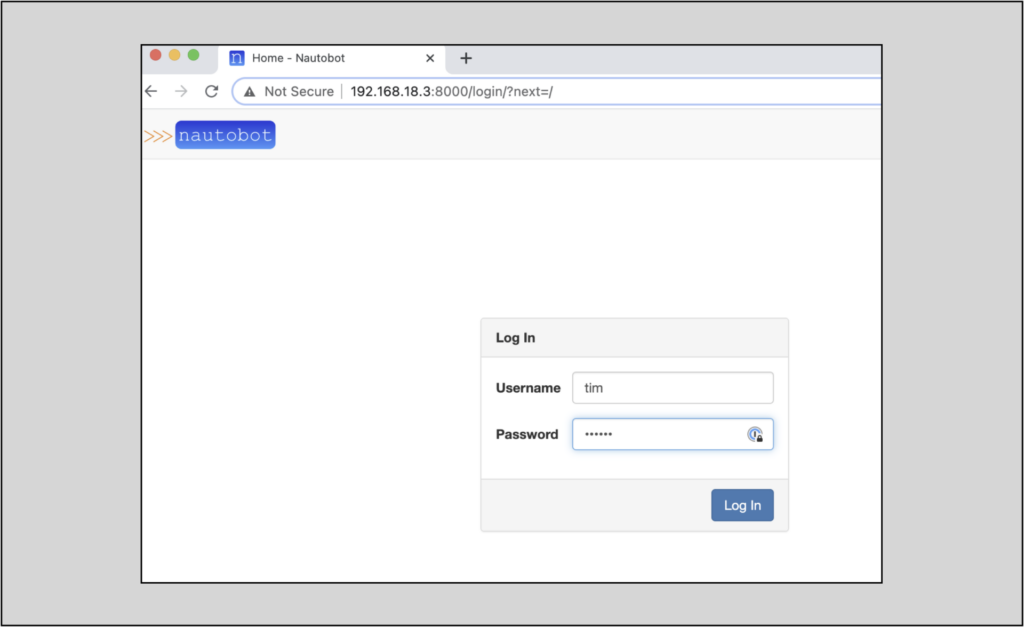Open a new tab with the plus icon

click(x=466, y=58)
